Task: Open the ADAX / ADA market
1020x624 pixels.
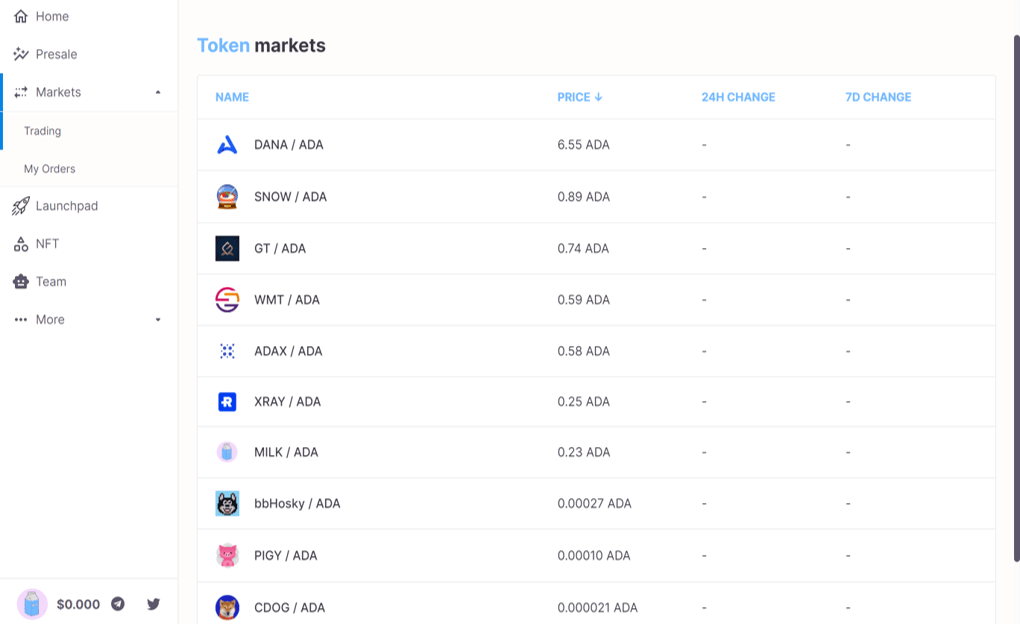Action: coord(288,351)
